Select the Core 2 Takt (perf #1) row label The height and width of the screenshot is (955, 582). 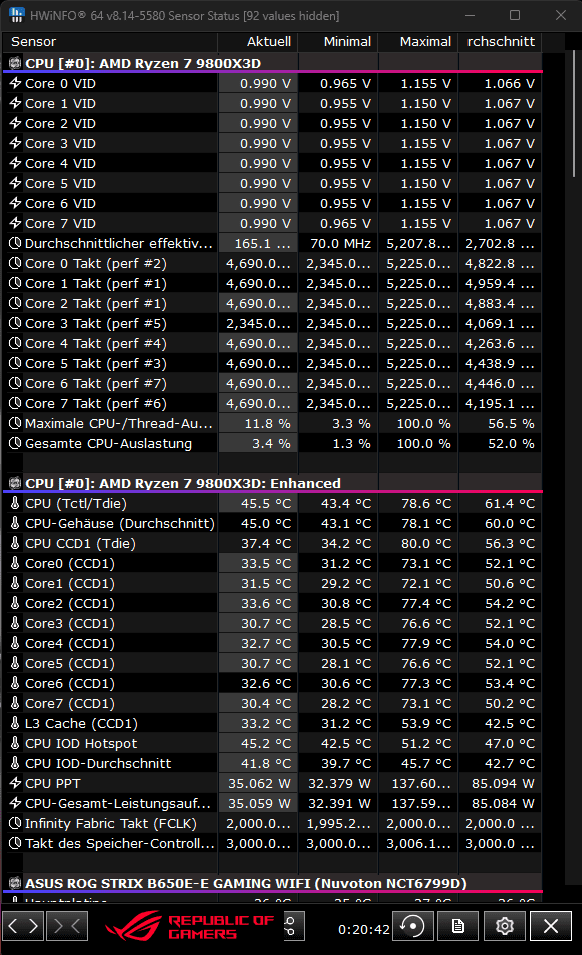(x=96, y=303)
